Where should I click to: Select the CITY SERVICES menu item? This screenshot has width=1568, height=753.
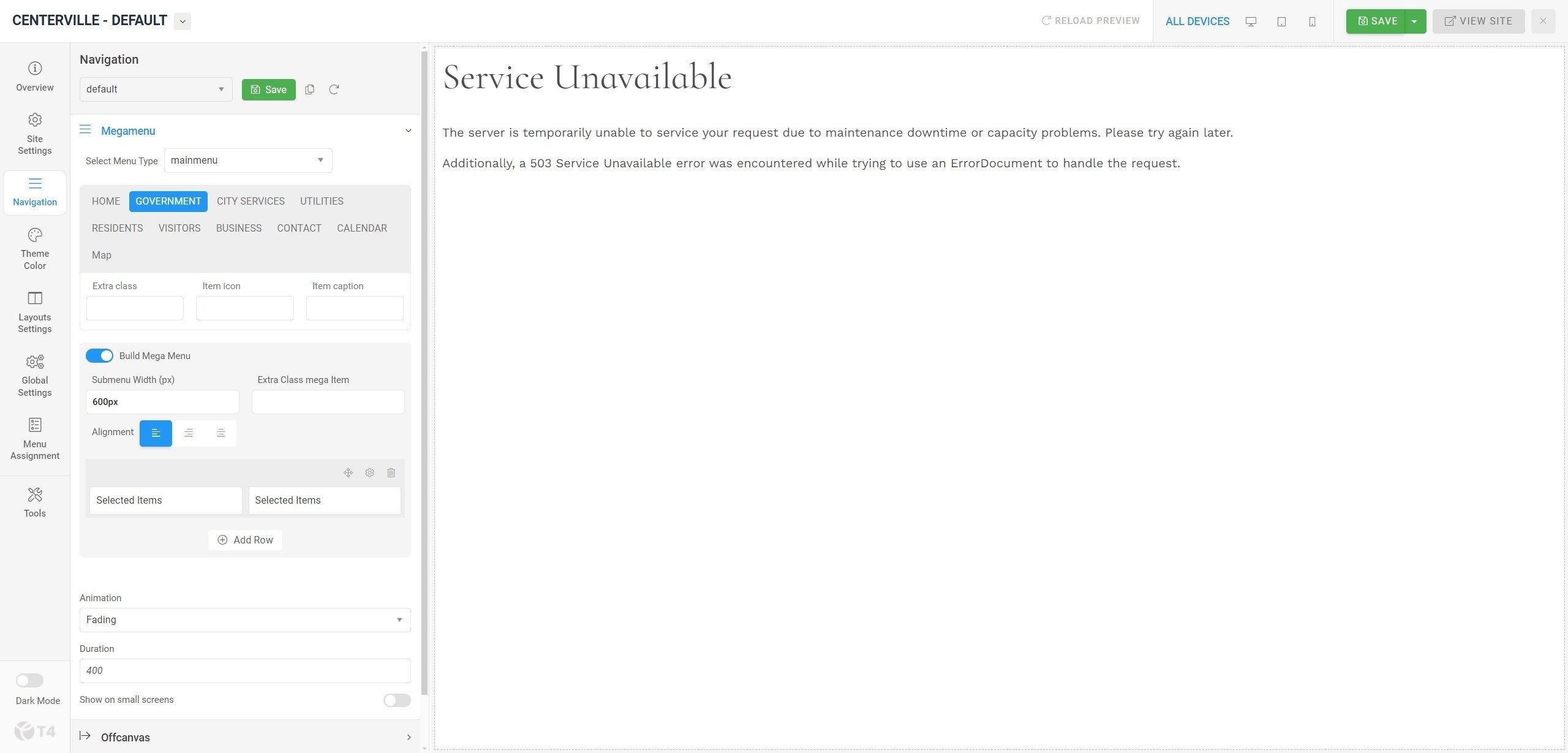(251, 202)
